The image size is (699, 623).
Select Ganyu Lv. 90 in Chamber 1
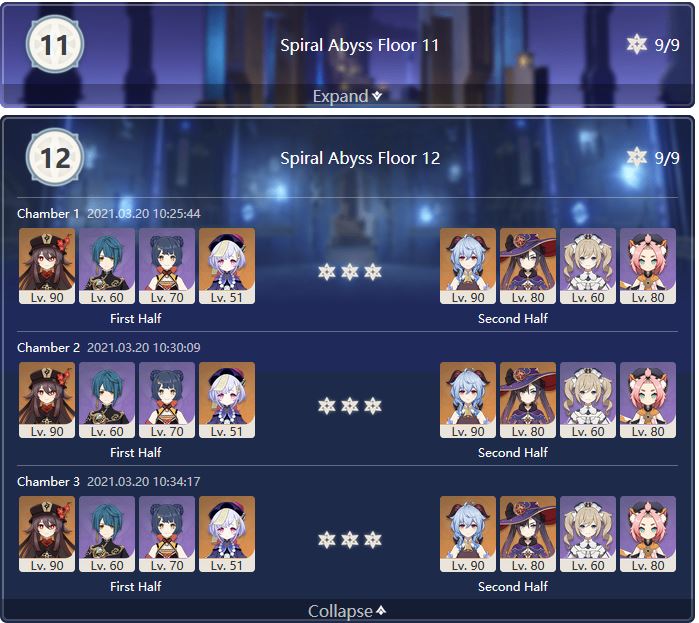point(468,266)
